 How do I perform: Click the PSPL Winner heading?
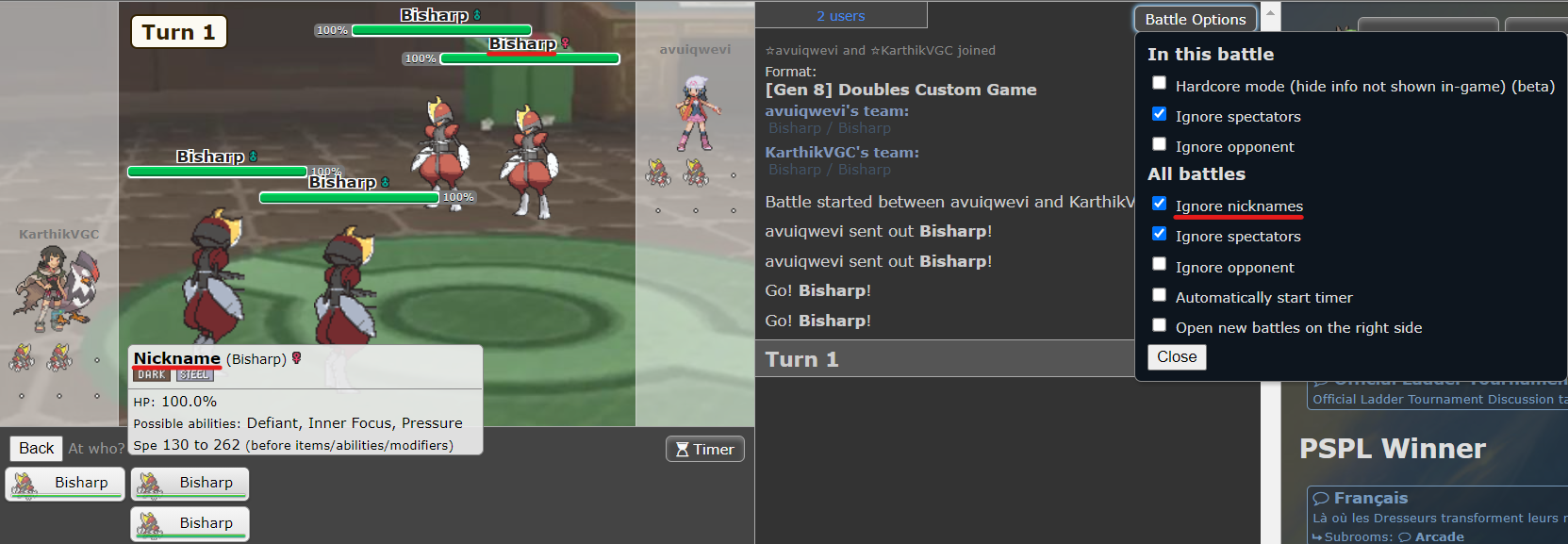(1392, 448)
